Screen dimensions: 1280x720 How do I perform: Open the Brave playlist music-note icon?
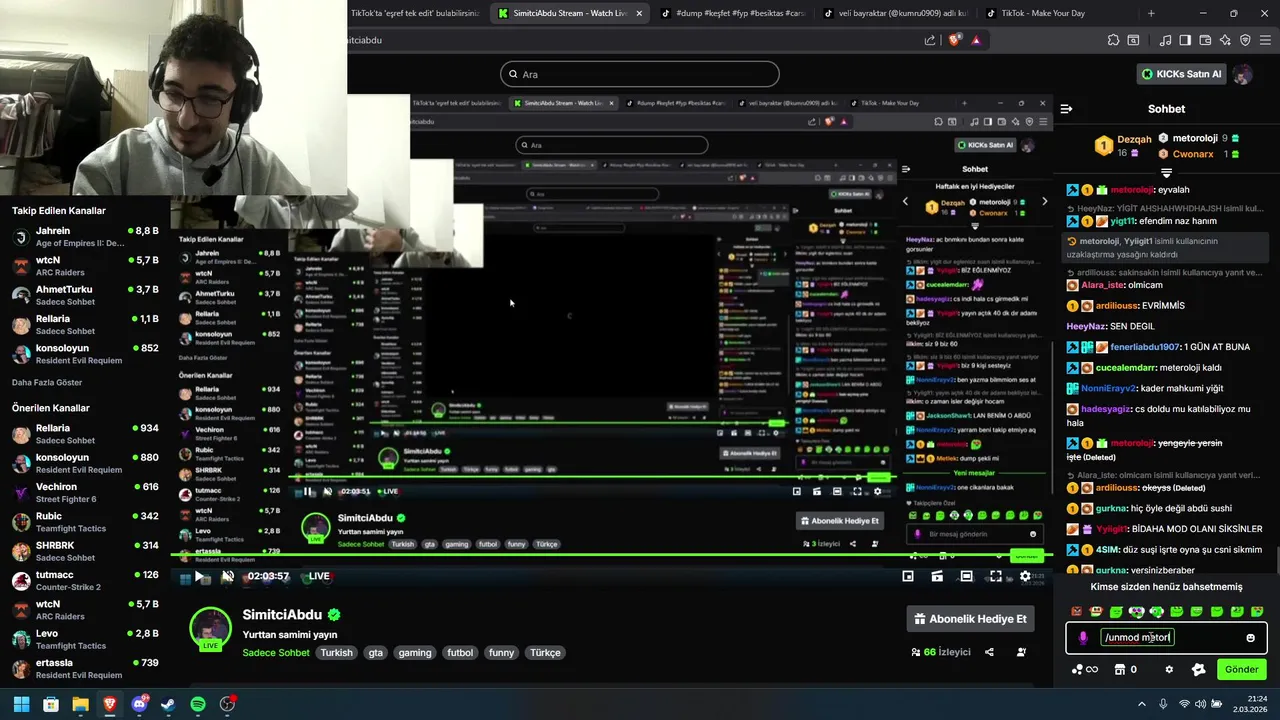point(1166,40)
